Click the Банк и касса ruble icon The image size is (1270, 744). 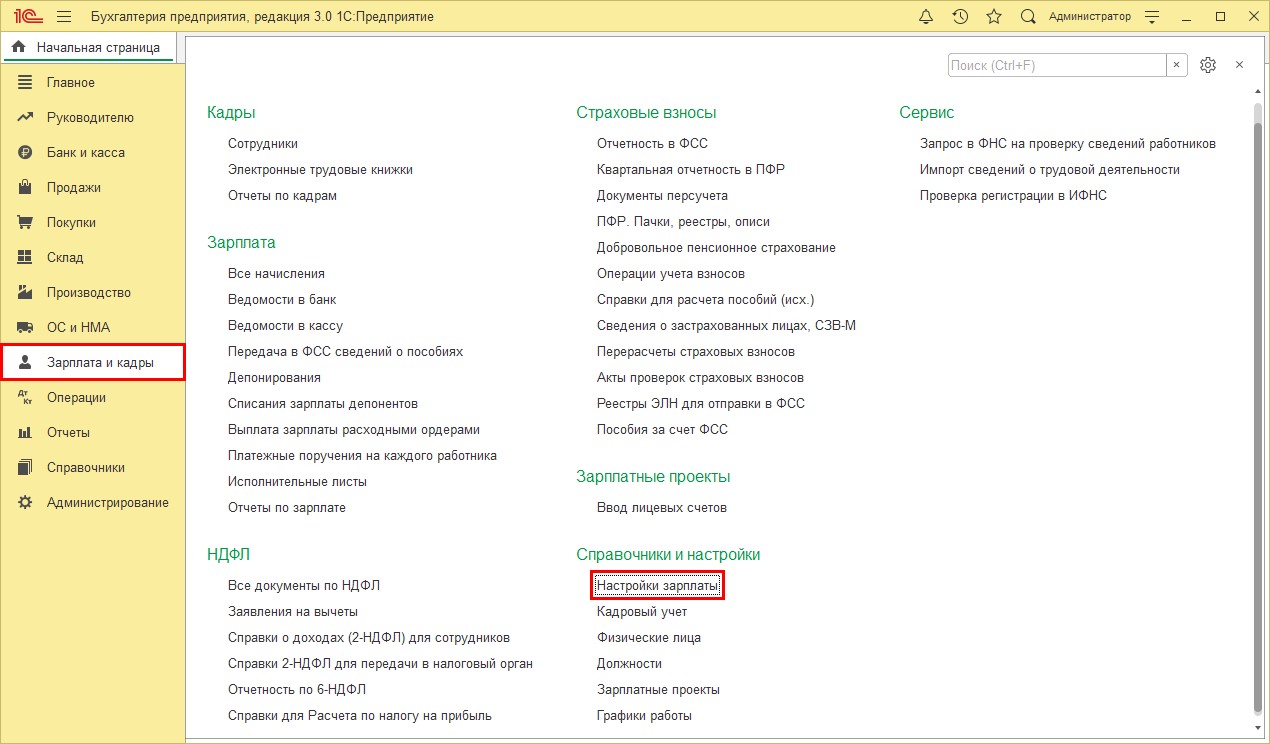click(x=26, y=153)
